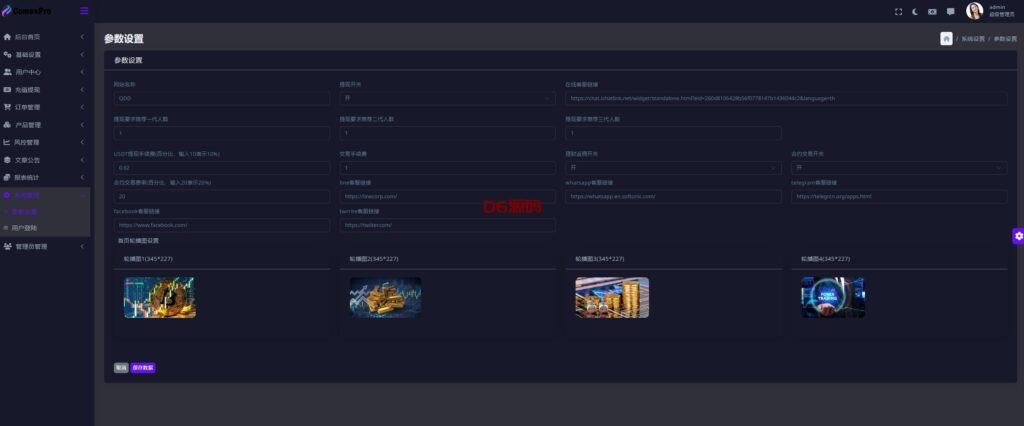Open the 合约交易开关 dropdown

point(899,168)
